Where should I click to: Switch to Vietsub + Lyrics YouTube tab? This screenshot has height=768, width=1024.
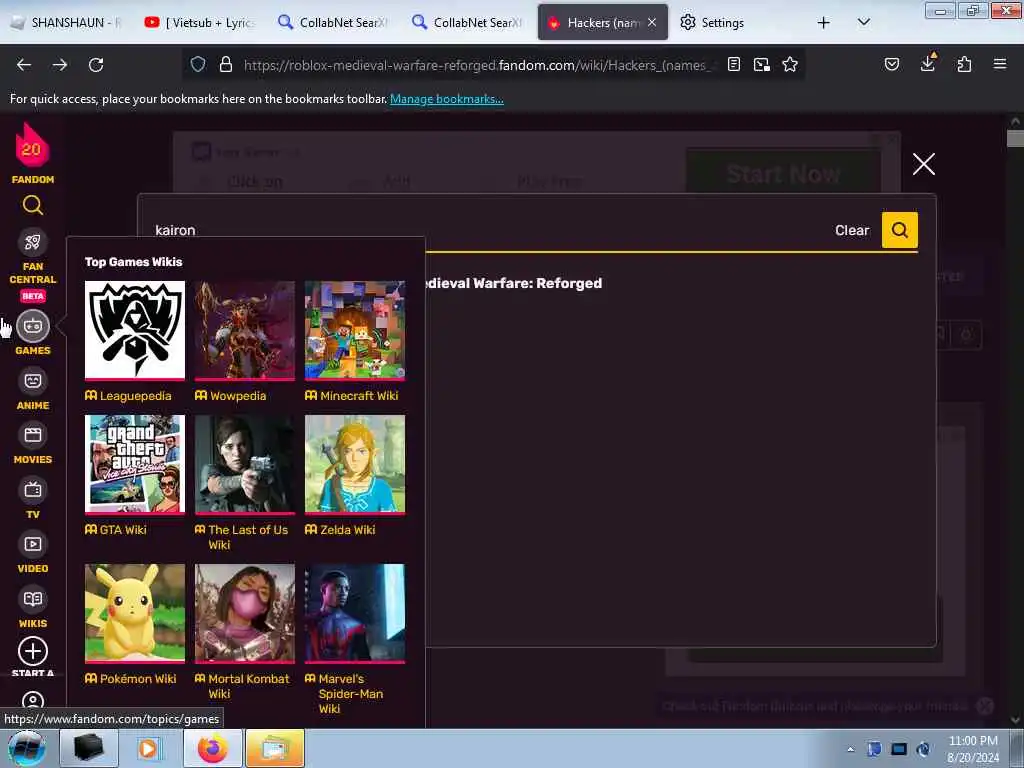[199, 23]
